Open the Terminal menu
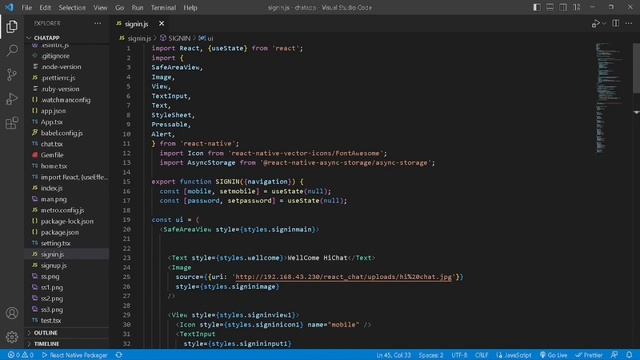The image size is (640, 360). point(163,7)
